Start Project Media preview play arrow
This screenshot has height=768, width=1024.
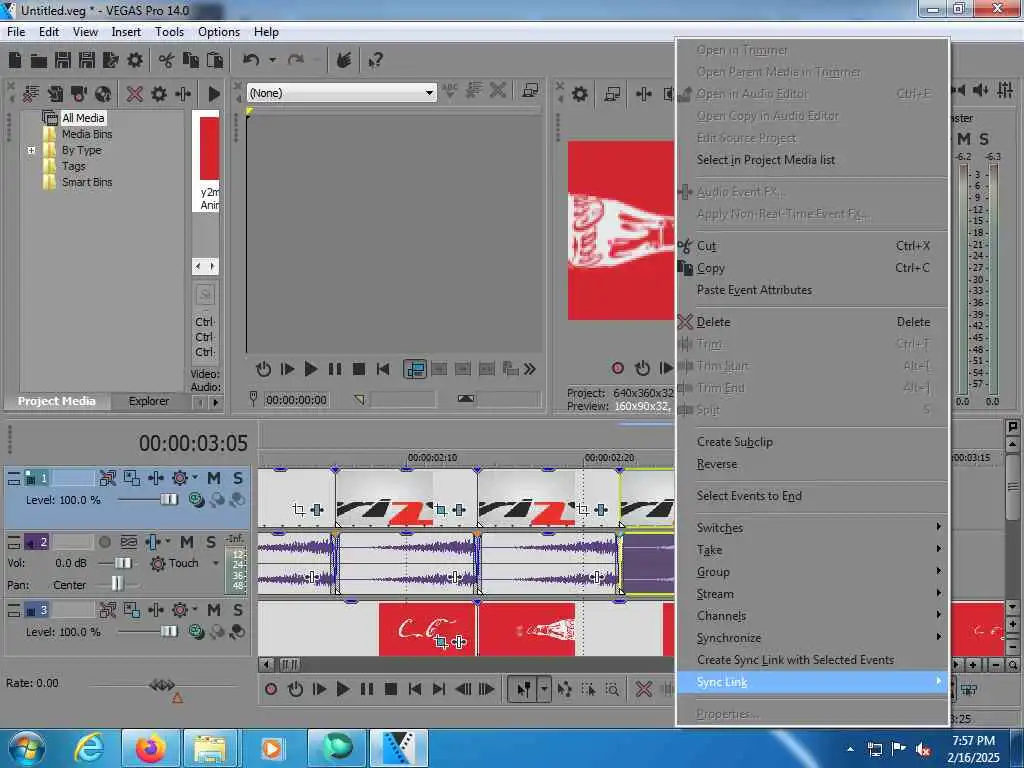coord(214,94)
